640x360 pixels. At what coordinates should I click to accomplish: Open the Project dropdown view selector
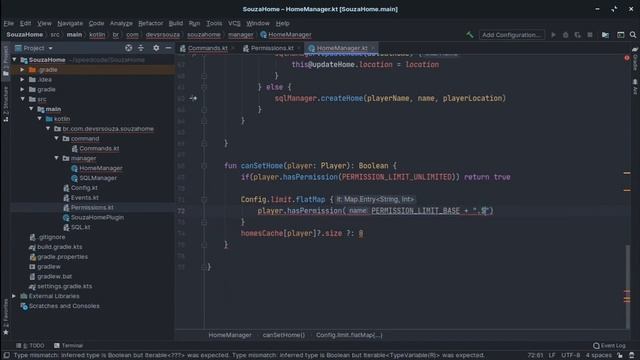tap(34, 48)
